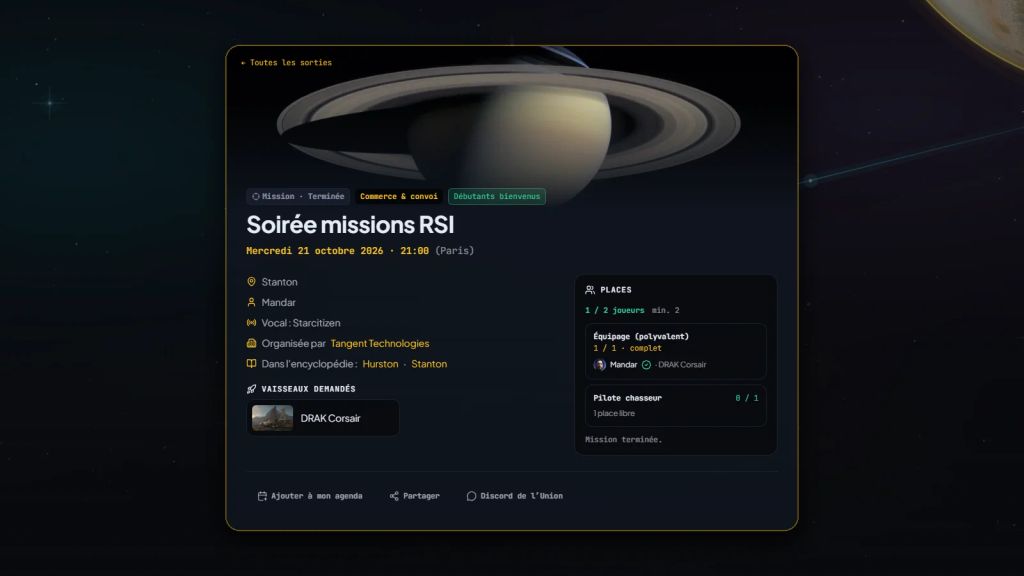Click the date "Mercredi 21 octobre 2026 · 21:00"
The image size is (1024, 576).
pos(338,251)
